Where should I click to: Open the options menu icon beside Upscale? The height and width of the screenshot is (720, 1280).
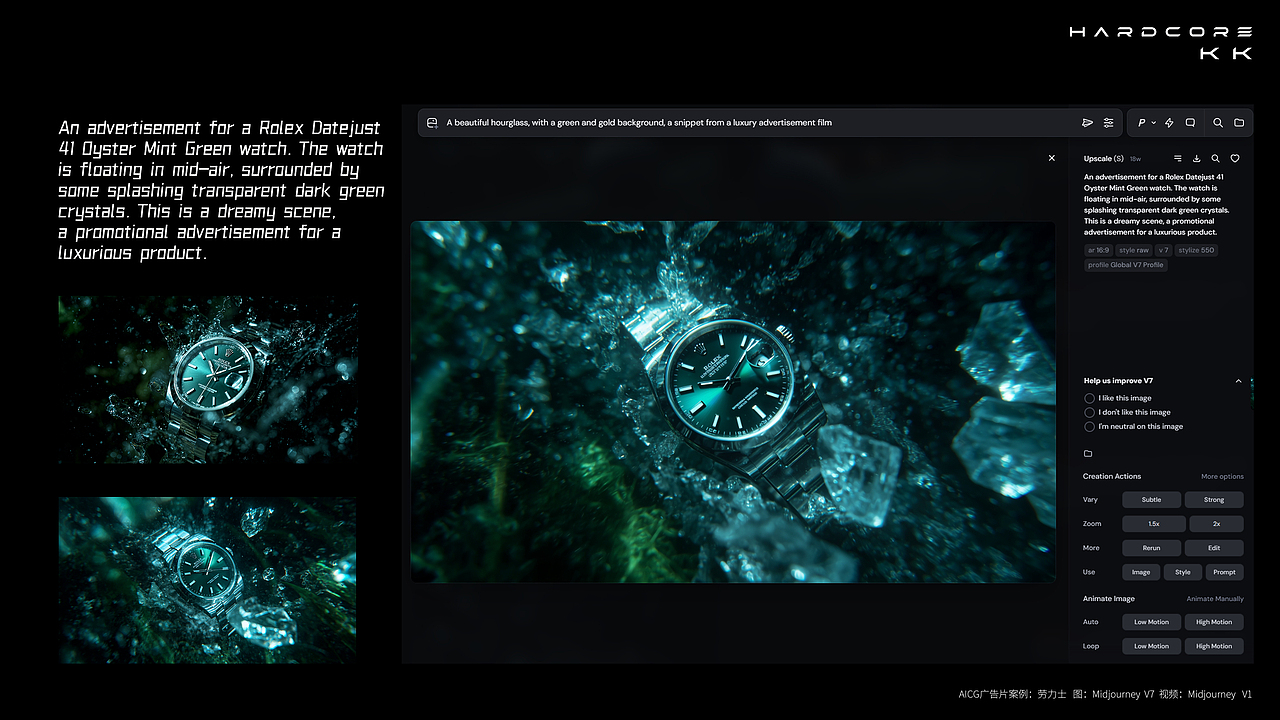pos(1178,158)
